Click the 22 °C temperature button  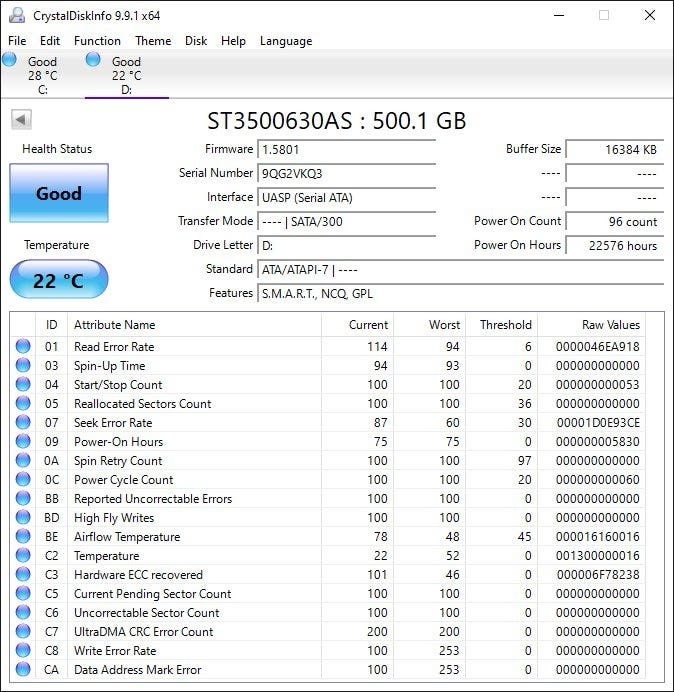[59, 280]
